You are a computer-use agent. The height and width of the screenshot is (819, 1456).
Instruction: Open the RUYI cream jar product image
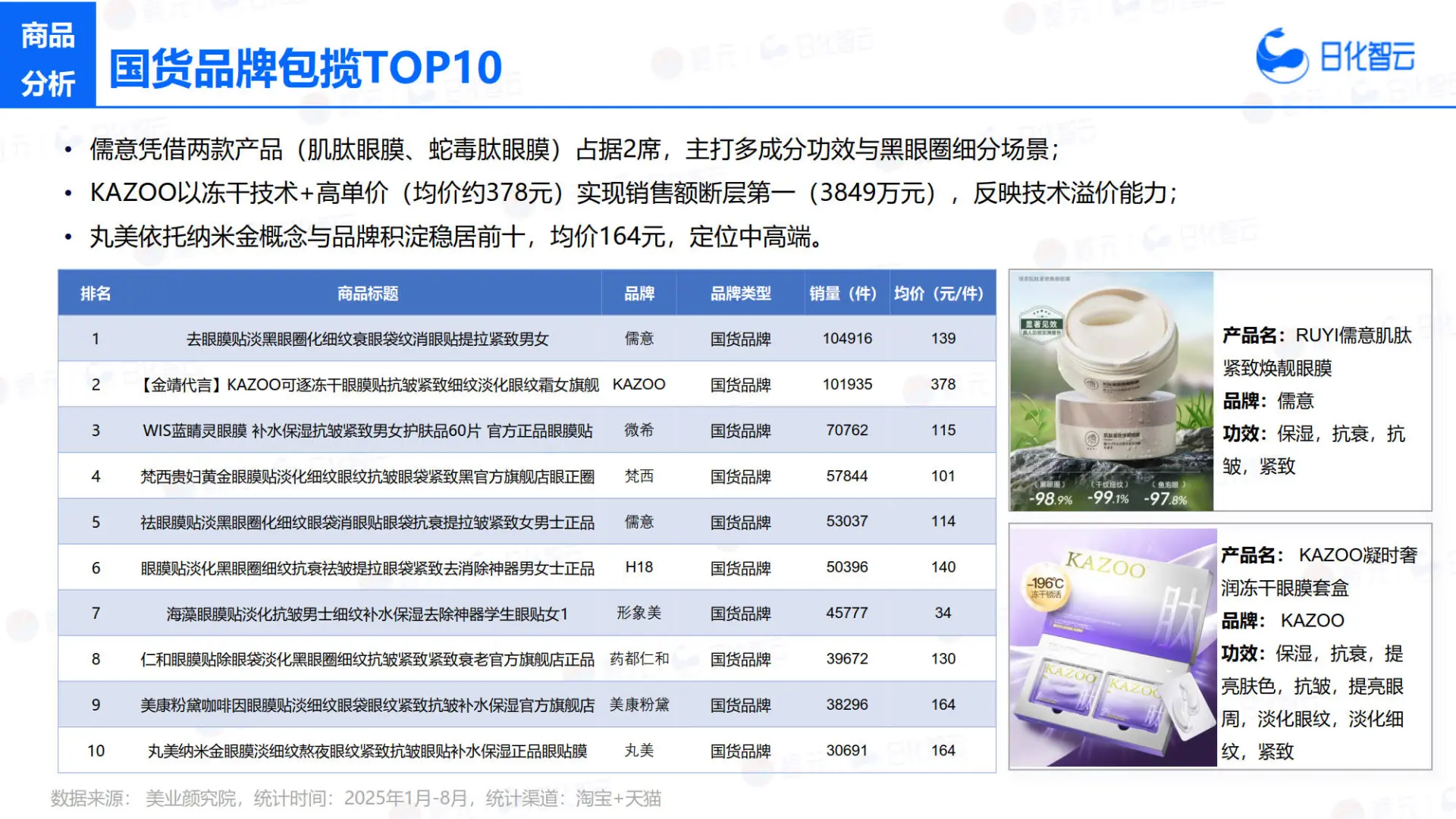[x=1112, y=391]
